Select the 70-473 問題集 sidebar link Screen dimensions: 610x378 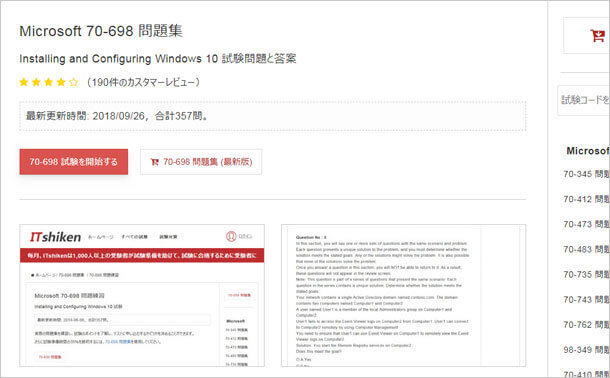tap(586, 224)
